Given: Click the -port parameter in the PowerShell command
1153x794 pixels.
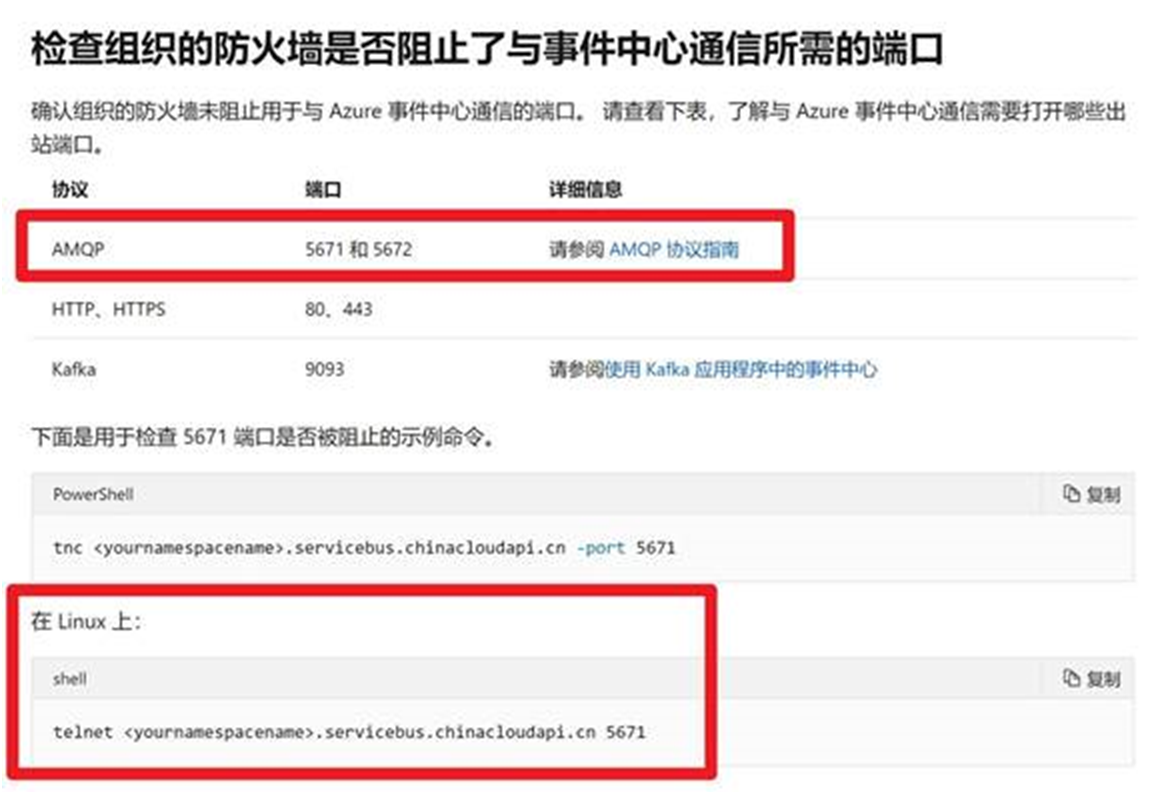Looking at the screenshot, I should click(601, 548).
